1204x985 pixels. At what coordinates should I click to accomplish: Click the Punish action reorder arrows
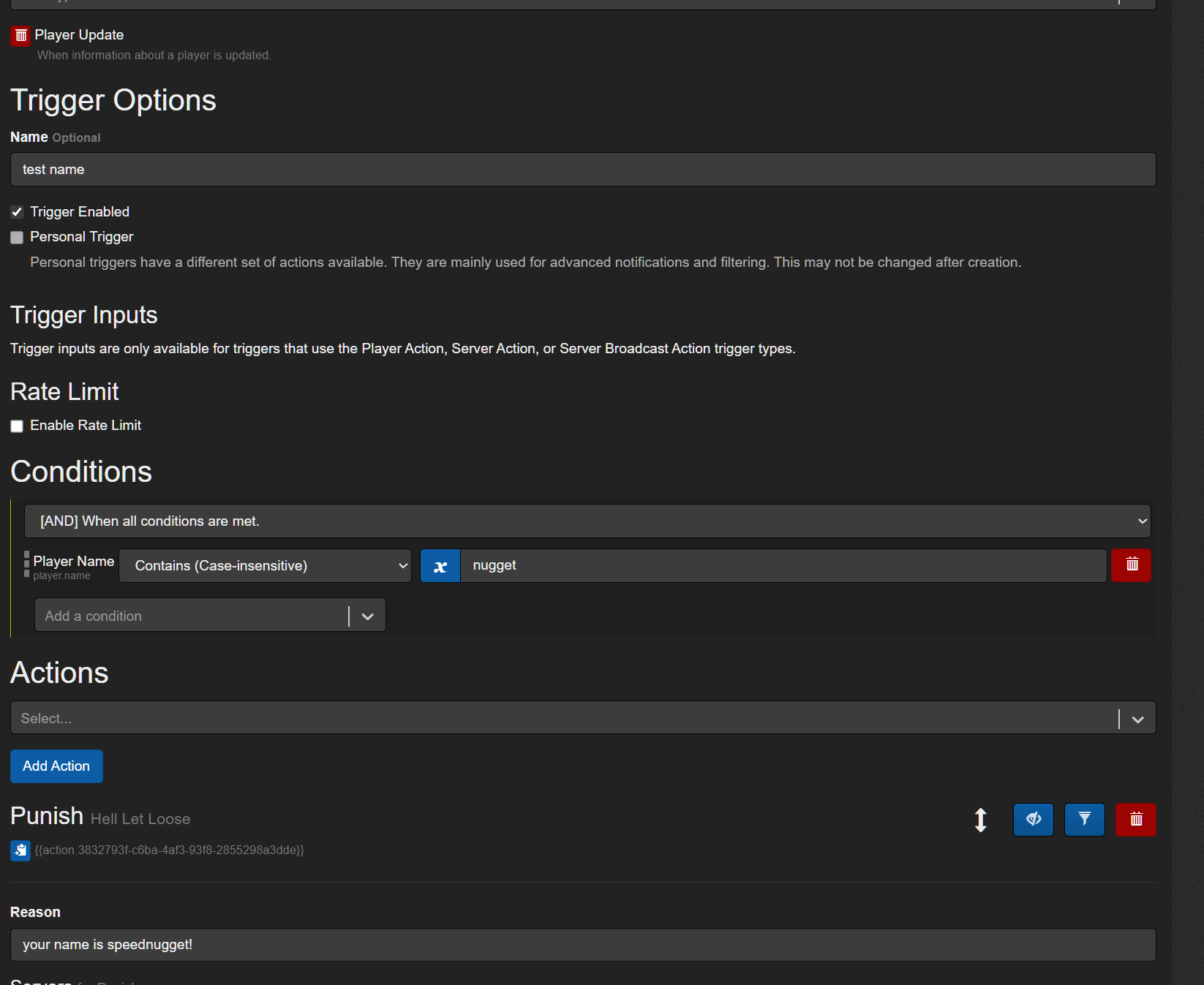coord(981,820)
